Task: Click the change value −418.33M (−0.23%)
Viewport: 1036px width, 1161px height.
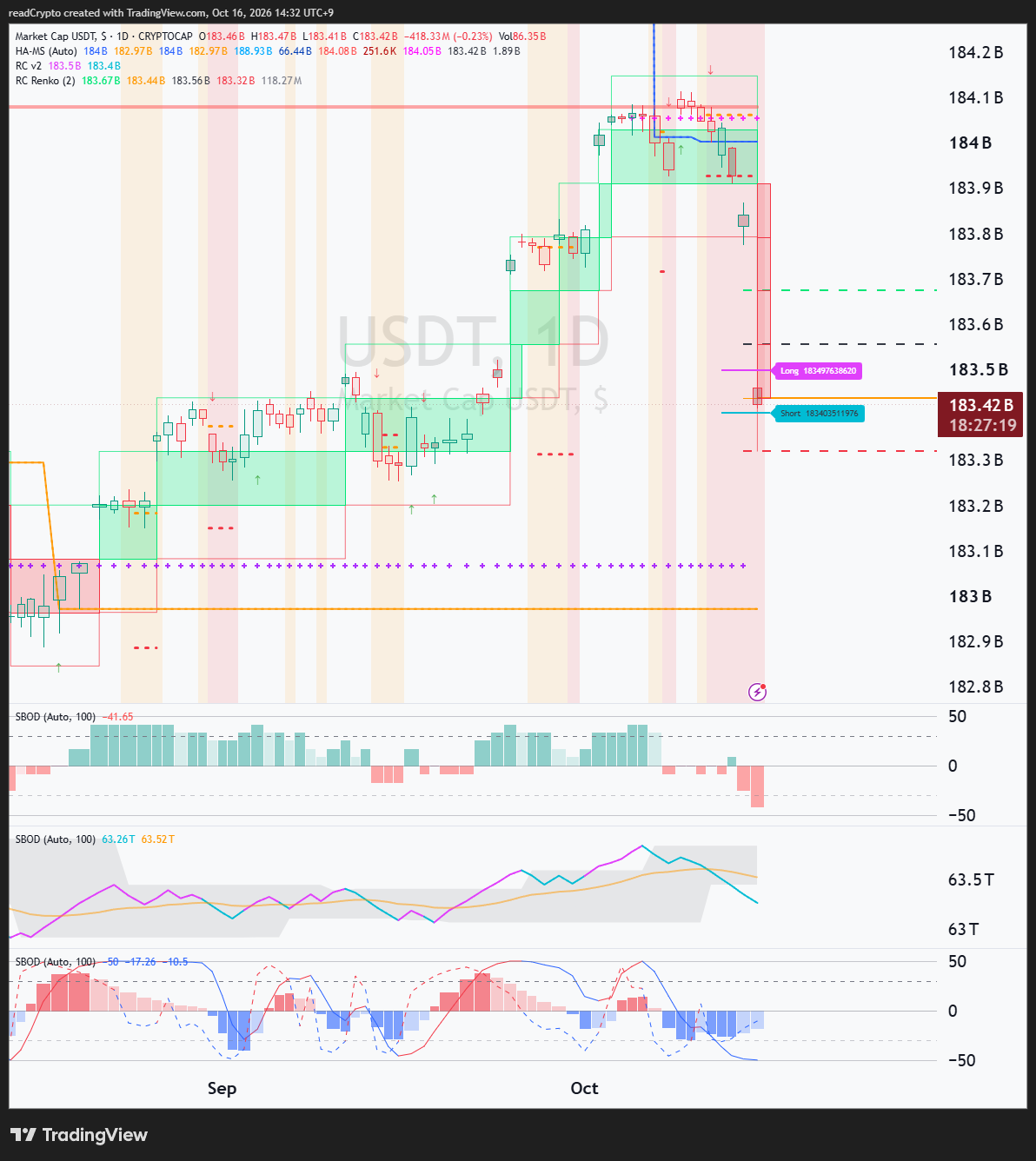Action: pos(448,36)
